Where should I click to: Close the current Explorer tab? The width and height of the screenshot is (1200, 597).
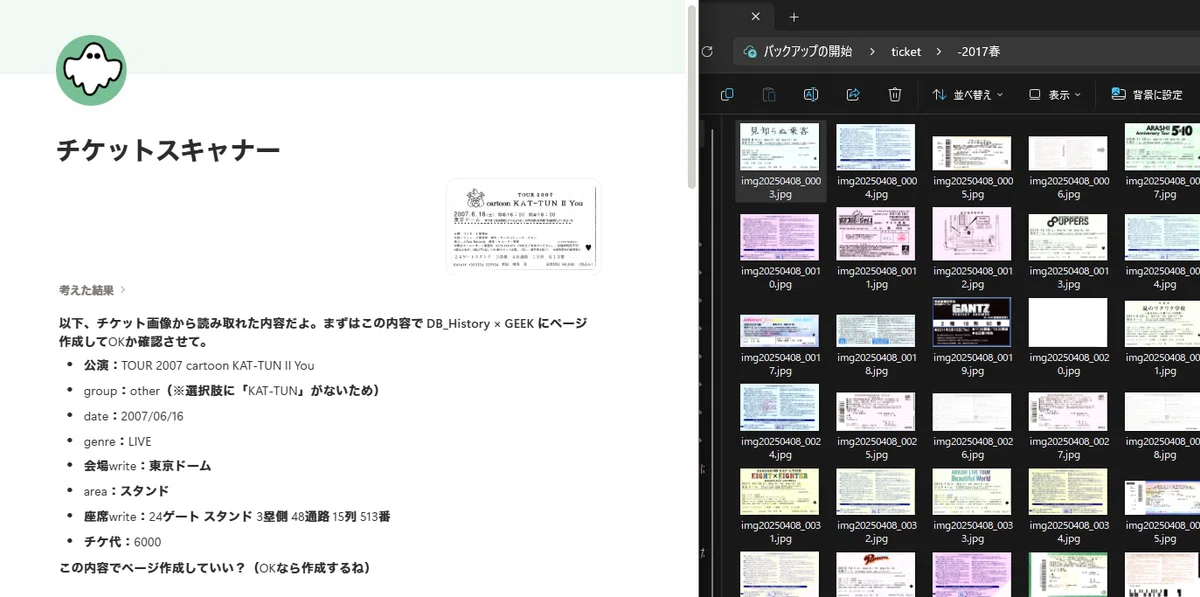click(756, 17)
